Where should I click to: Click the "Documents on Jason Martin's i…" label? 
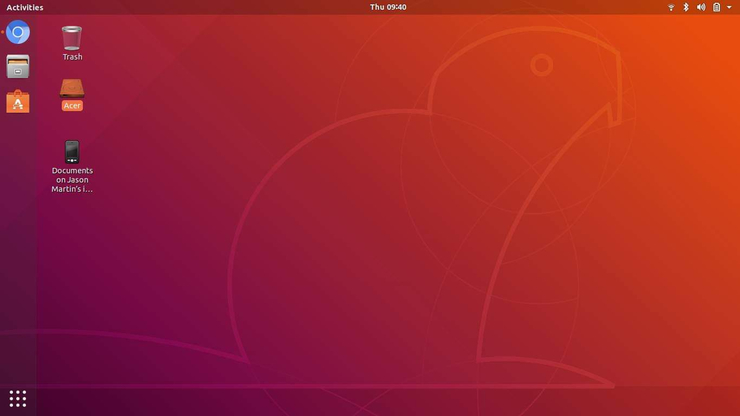coord(72,179)
